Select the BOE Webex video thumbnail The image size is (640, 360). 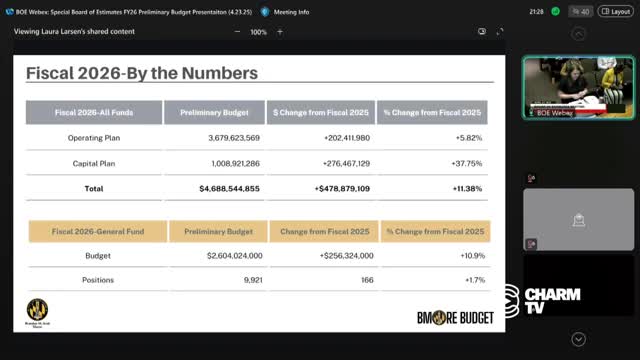tap(578, 88)
